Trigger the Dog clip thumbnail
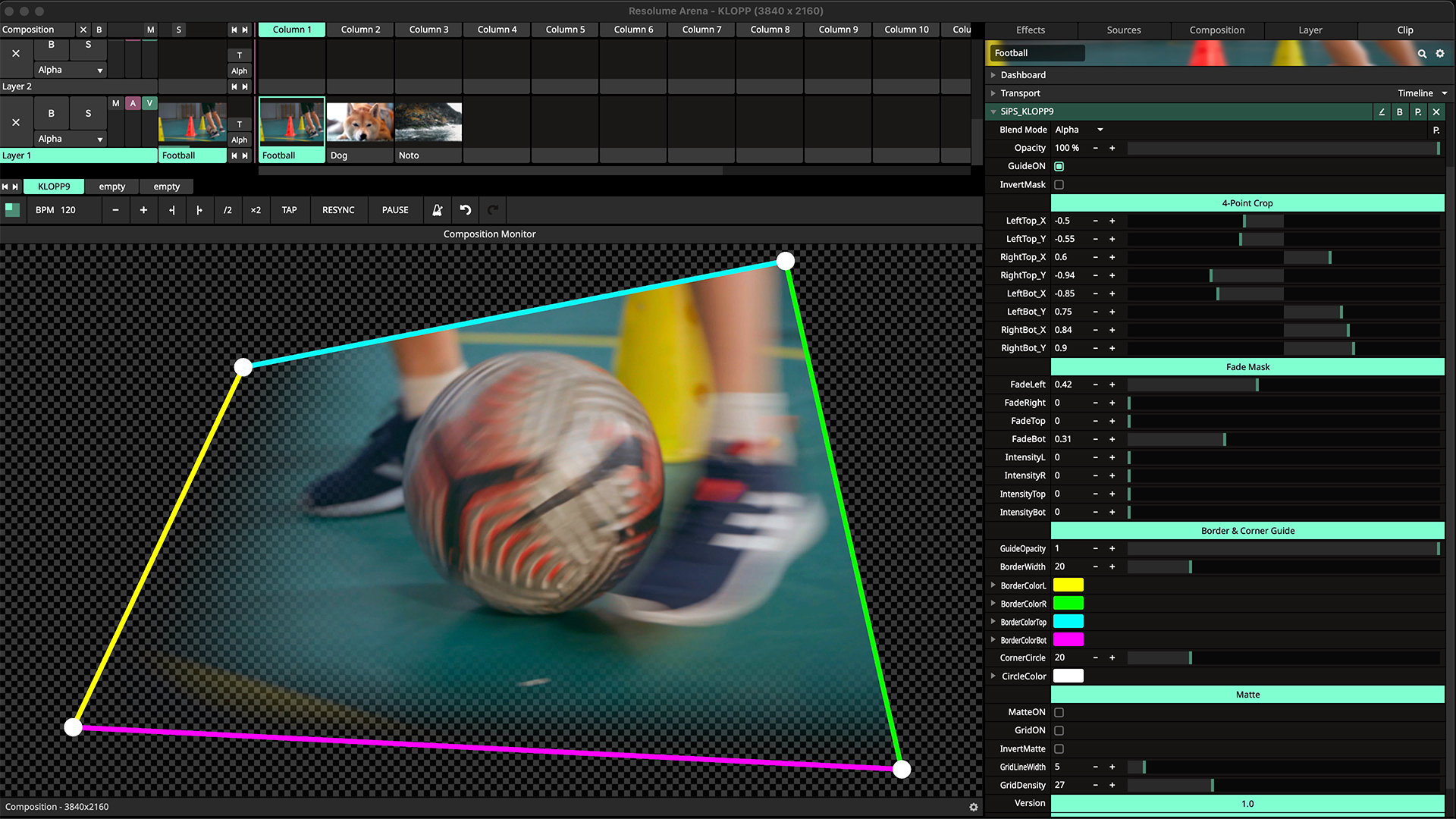Viewport: 1456px width, 819px height. pyautogui.click(x=359, y=122)
